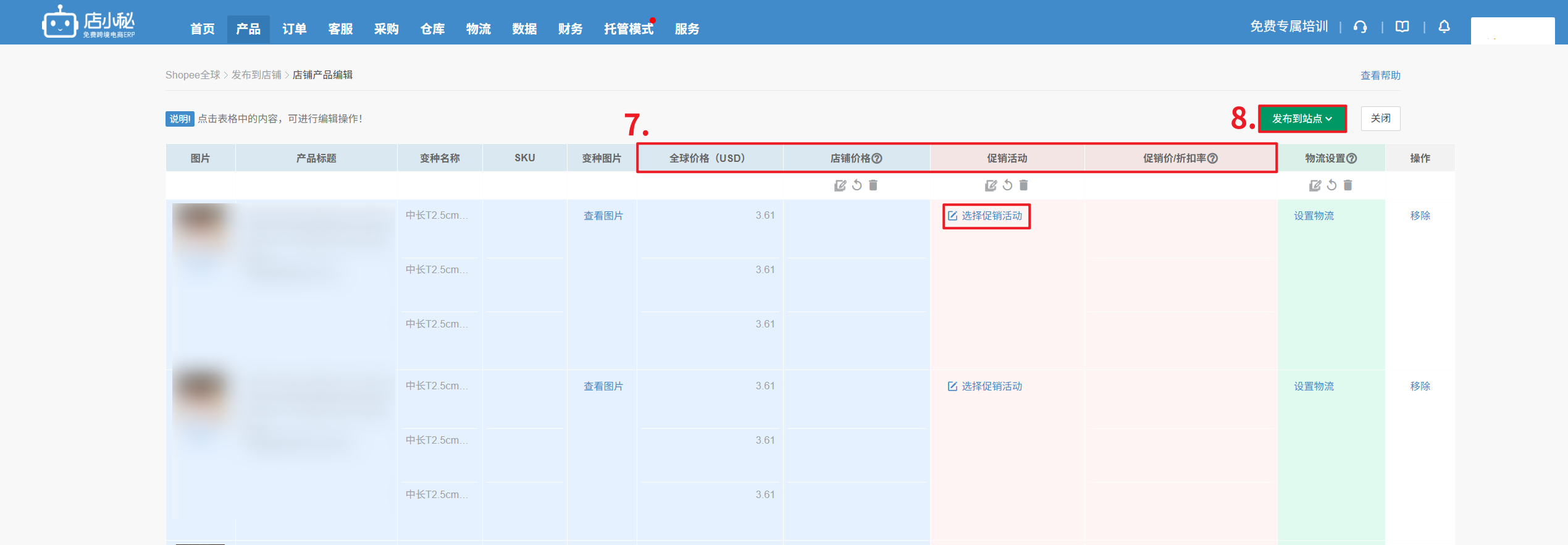Open the 产品 menu
This screenshot has width=1568, height=545.
pyautogui.click(x=248, y=29)
